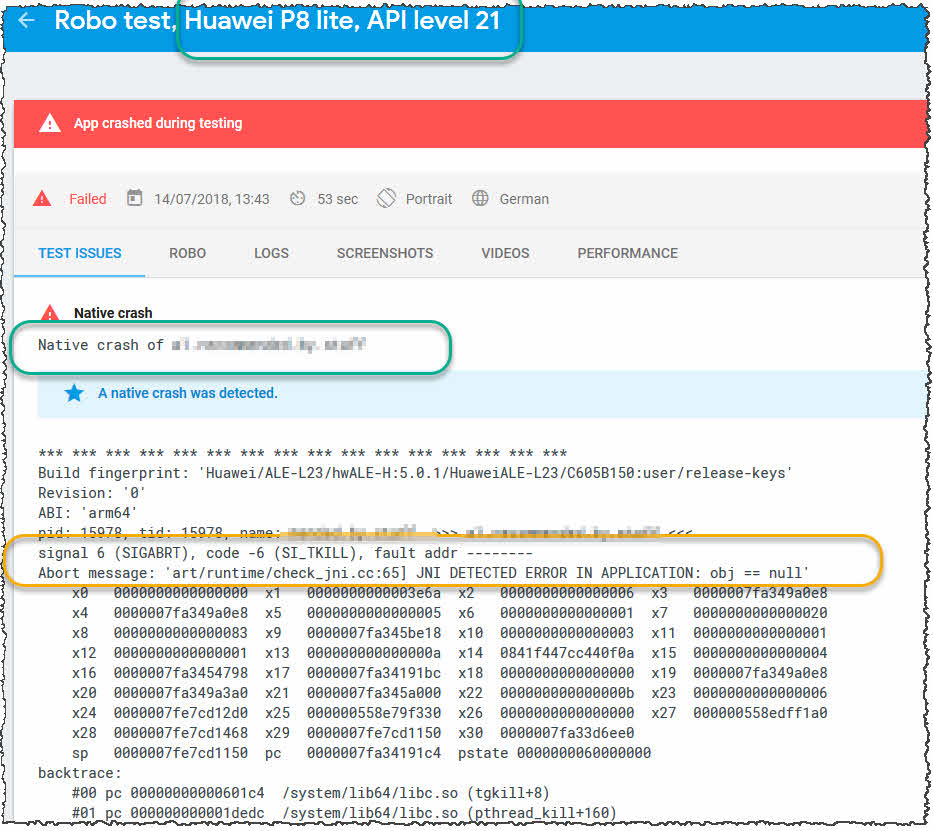Switch to the LOGS tab
Screen dimensions: 933x831
coord(271,253)
